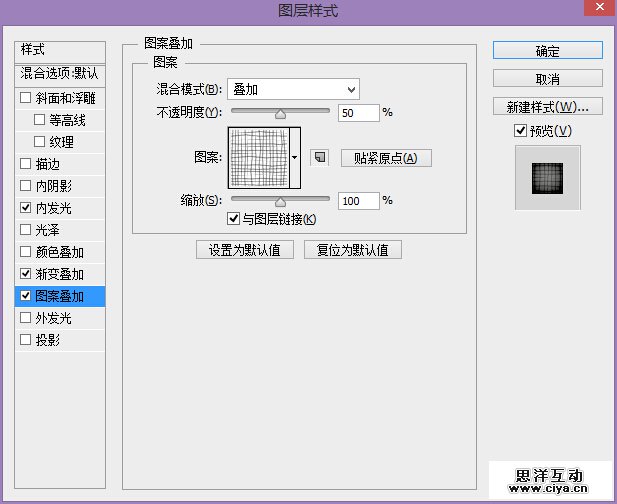Screen dimensions: 617x504
Task: Enable the 外发光 checkbox
Action: 26,318
